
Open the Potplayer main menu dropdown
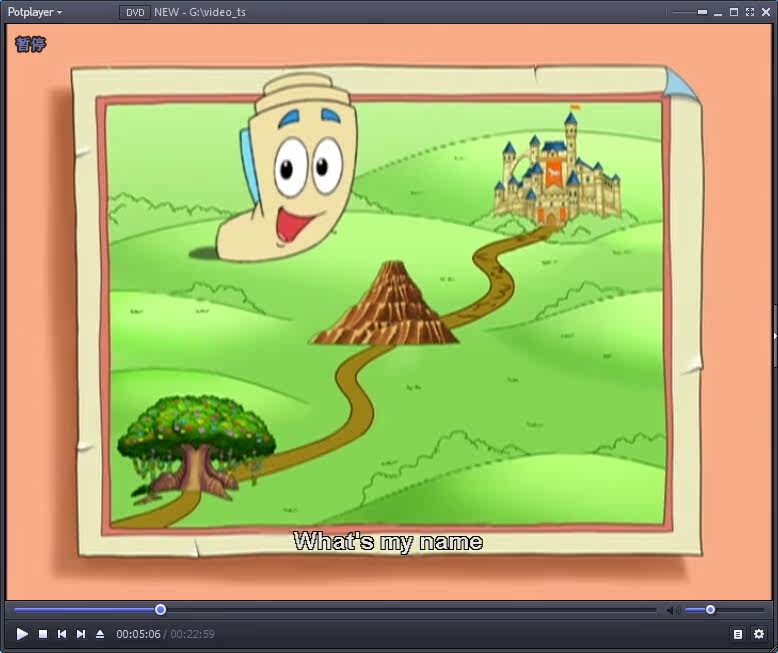tap(34, 12)
